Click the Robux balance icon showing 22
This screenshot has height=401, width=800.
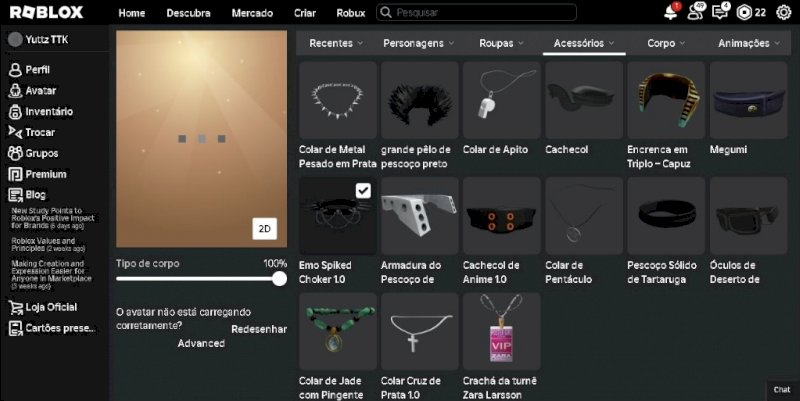(744, 12)
